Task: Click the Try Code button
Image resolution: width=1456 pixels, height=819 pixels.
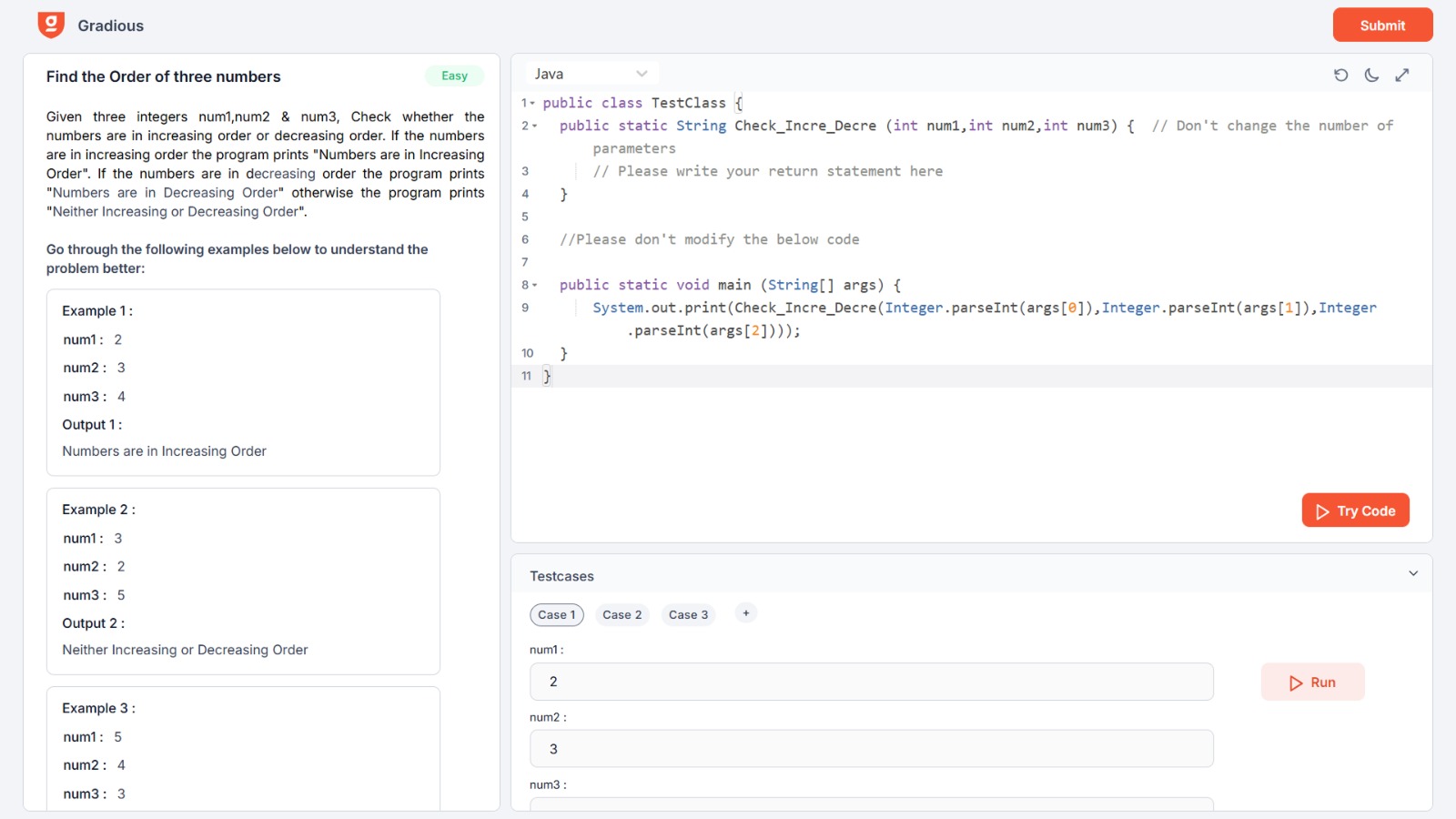Action: [1355, 511]
